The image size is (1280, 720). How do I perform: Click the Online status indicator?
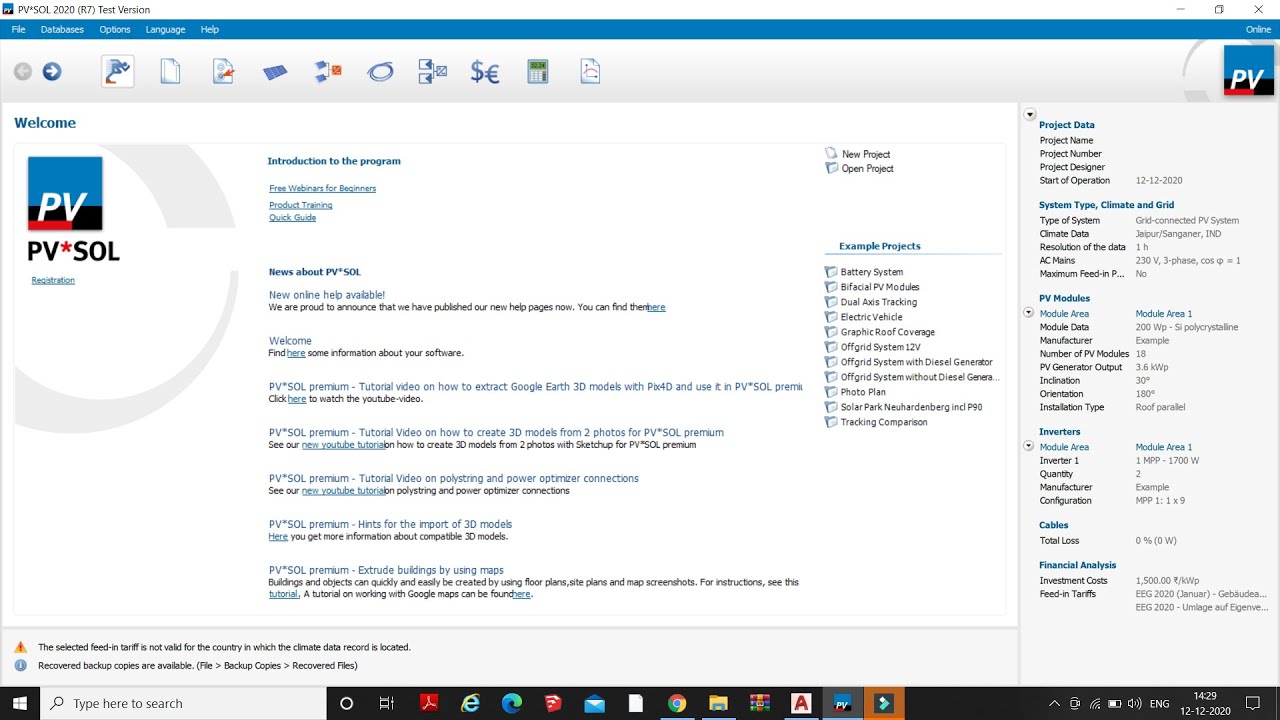1258,29
